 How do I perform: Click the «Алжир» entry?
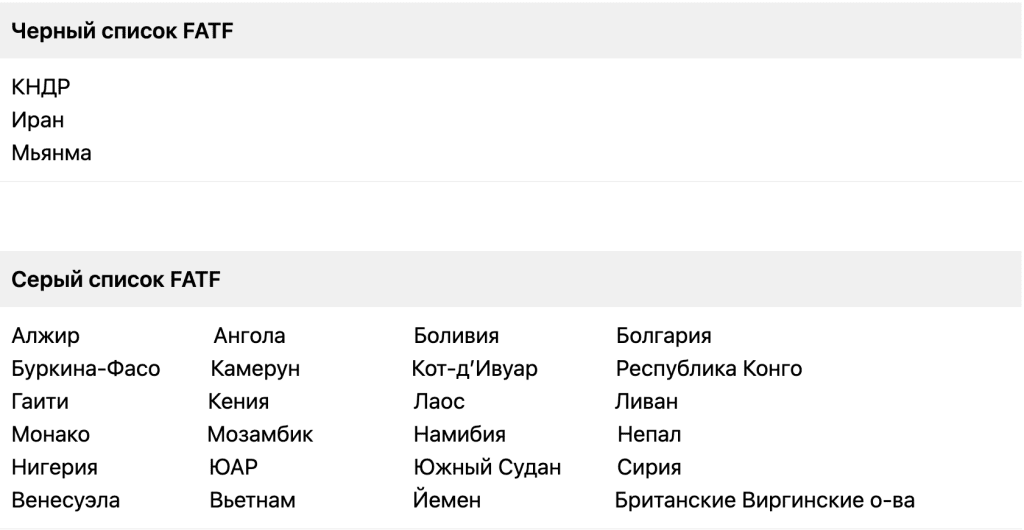46,336
